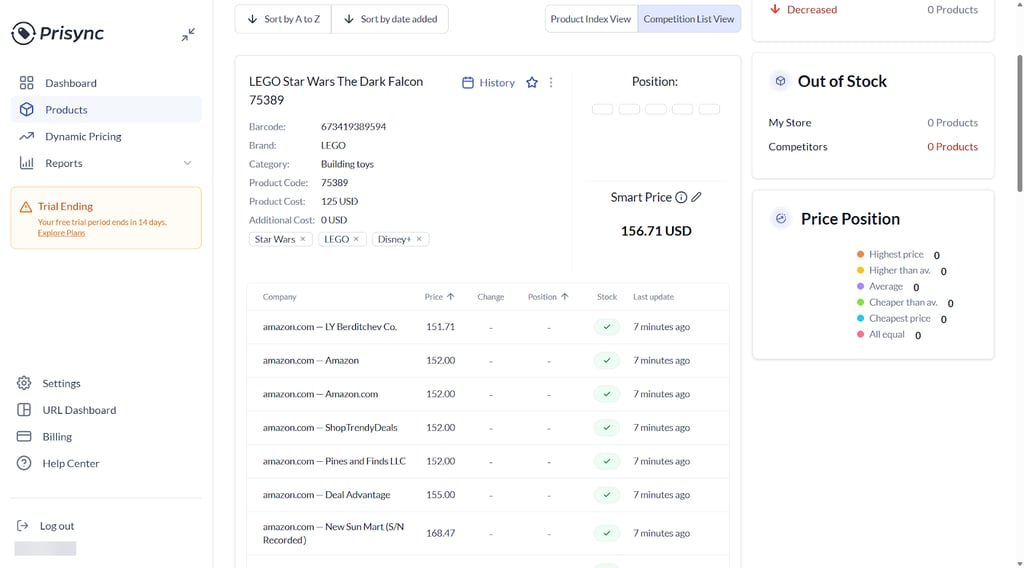Click the 156.71 USD smart price value

(x=656, y=231)
